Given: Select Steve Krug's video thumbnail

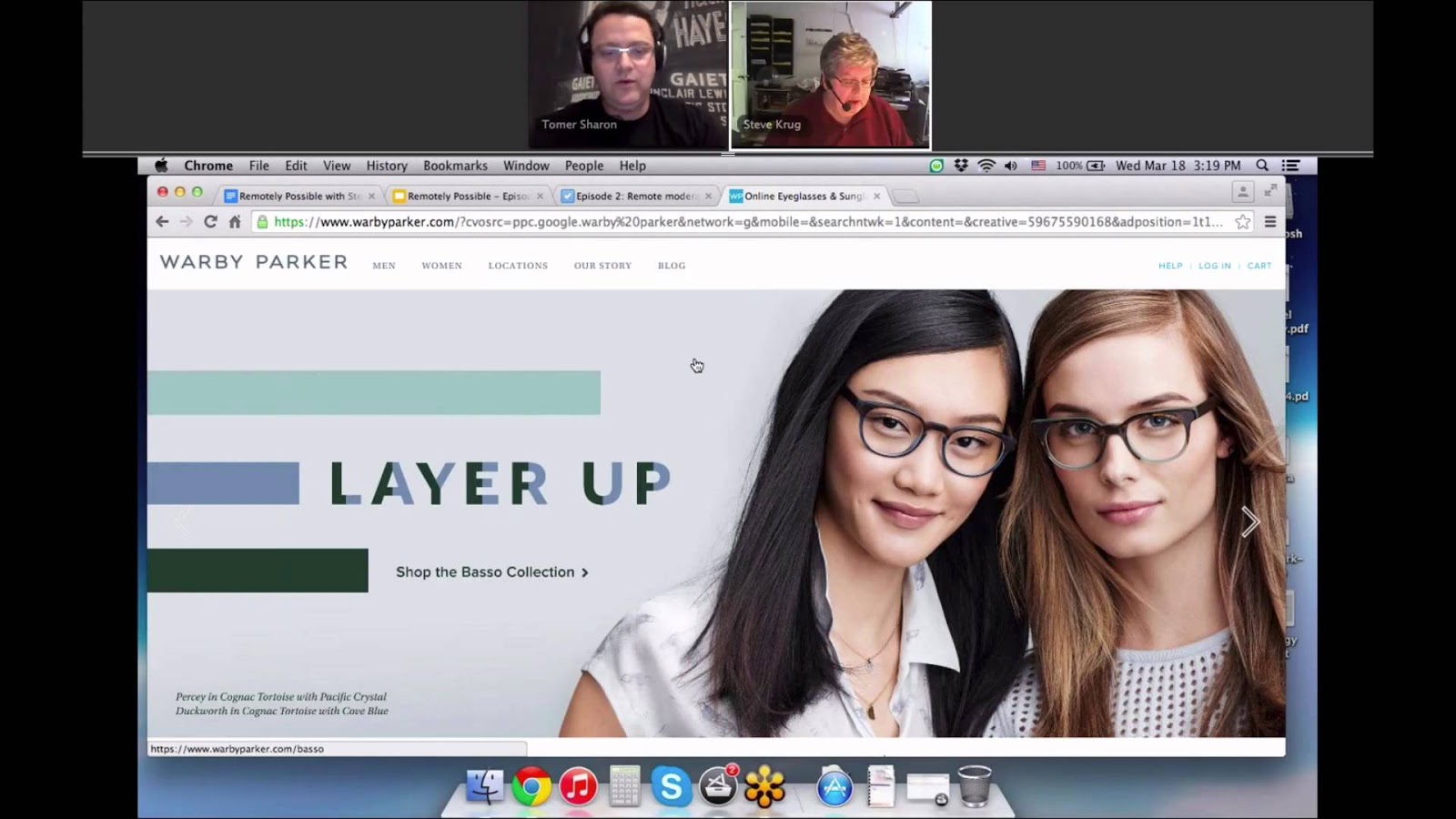Looking at the screenshot, I should point(830,75).
